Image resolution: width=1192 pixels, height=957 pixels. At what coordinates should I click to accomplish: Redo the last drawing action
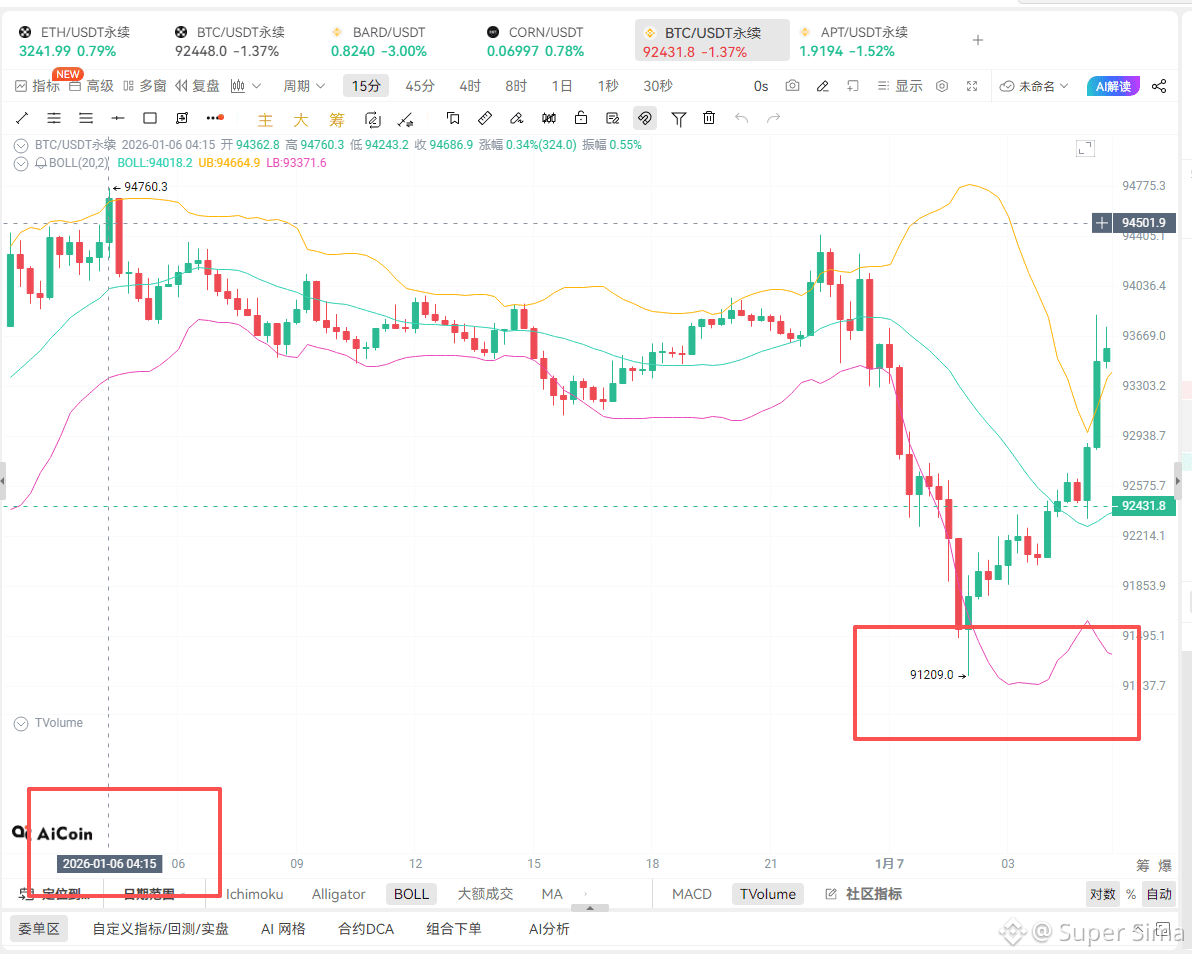tap(773, 118)
